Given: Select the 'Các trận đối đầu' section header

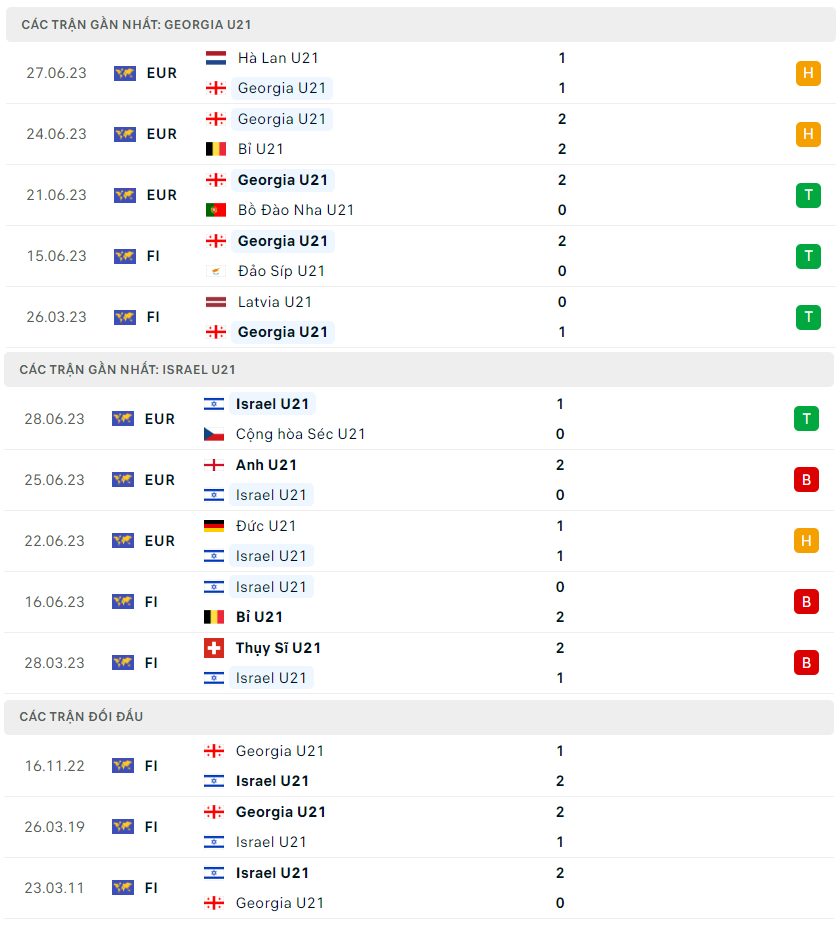Looking at the screenshot, I should tap(81, 717).
